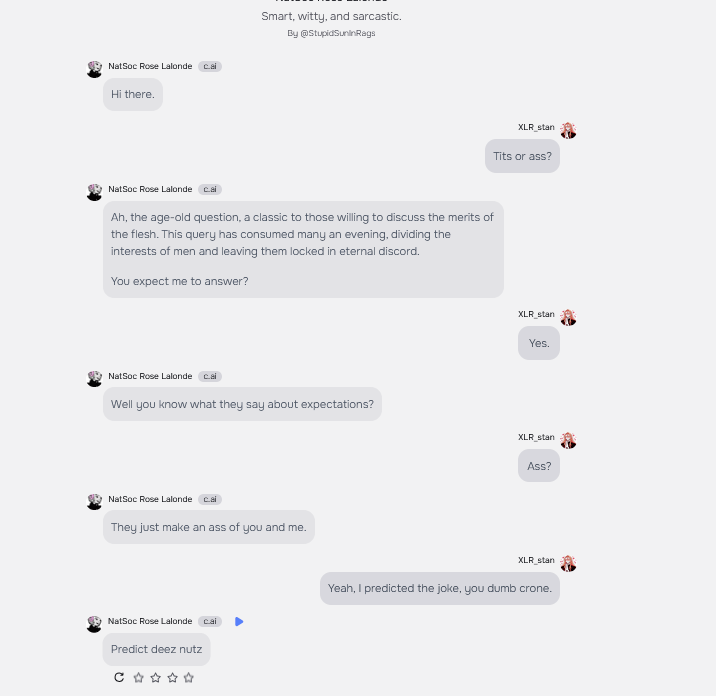Click XLR_stan avatar above the 'Ass?' message
The width and height of the screenshot is (716, 696).
569,440
